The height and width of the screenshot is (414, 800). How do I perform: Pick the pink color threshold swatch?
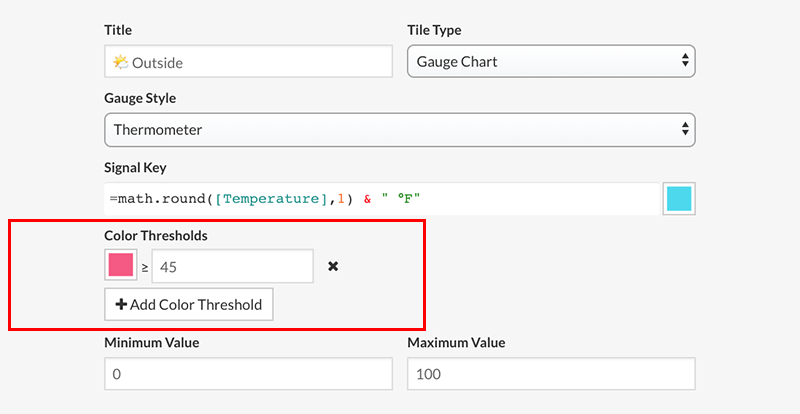click(120, 266)
